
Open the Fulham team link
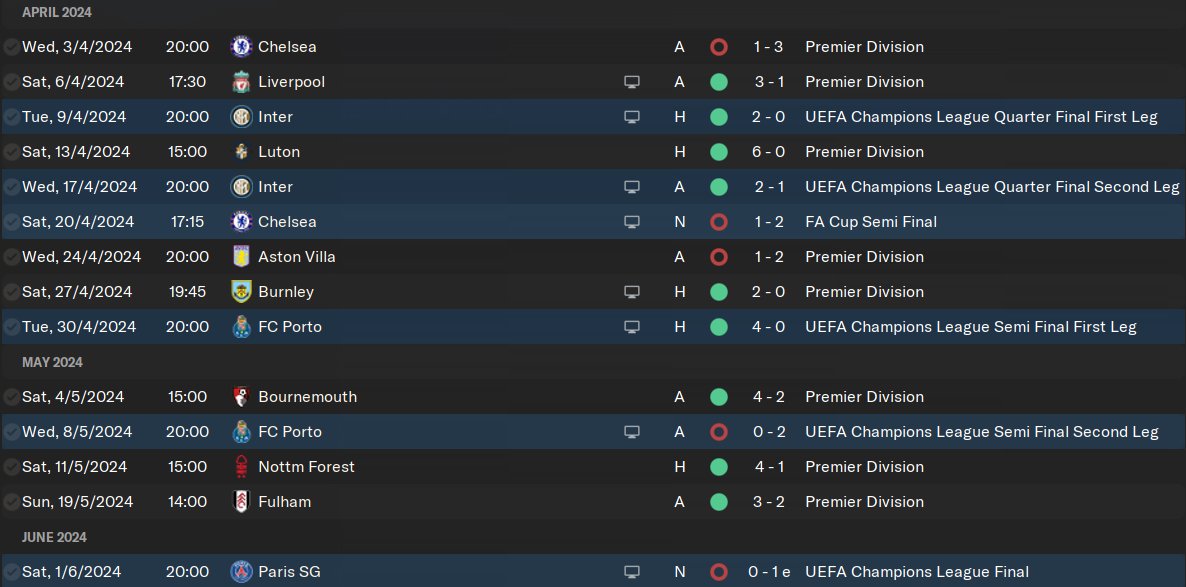point(284,502)
